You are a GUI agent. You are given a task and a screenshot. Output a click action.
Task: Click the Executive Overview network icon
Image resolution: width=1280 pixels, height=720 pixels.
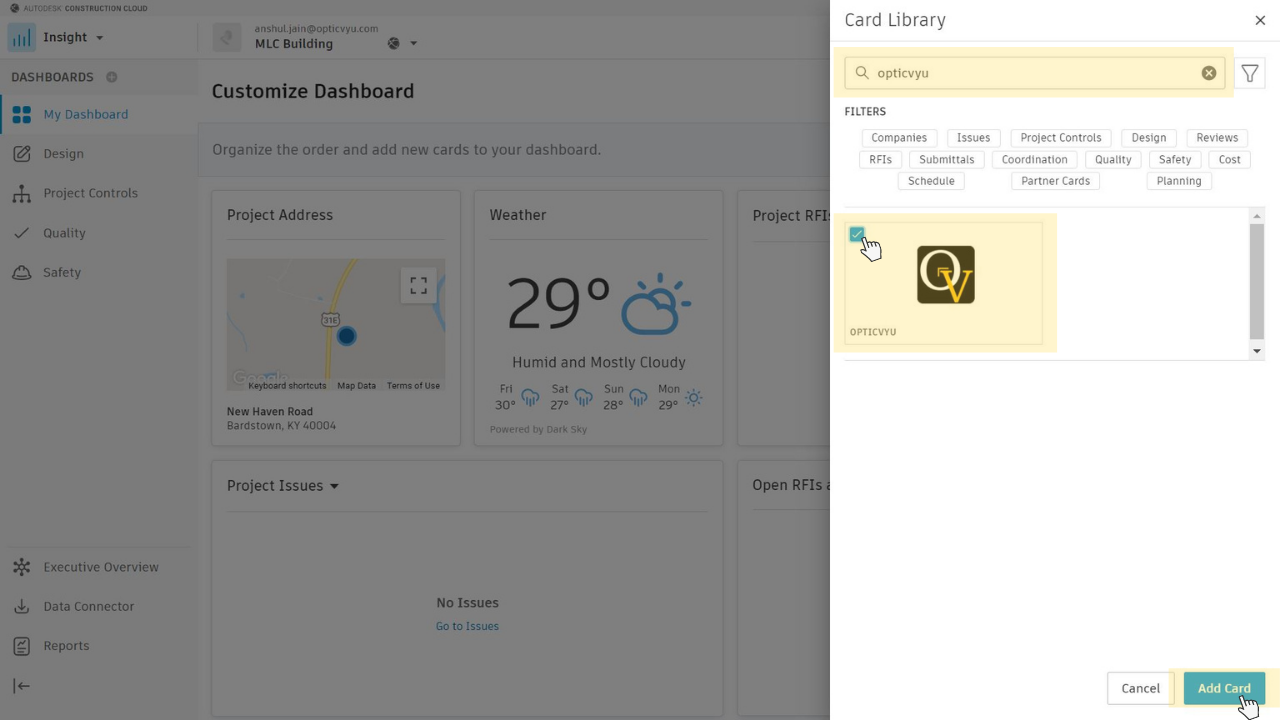coord(22,567)
